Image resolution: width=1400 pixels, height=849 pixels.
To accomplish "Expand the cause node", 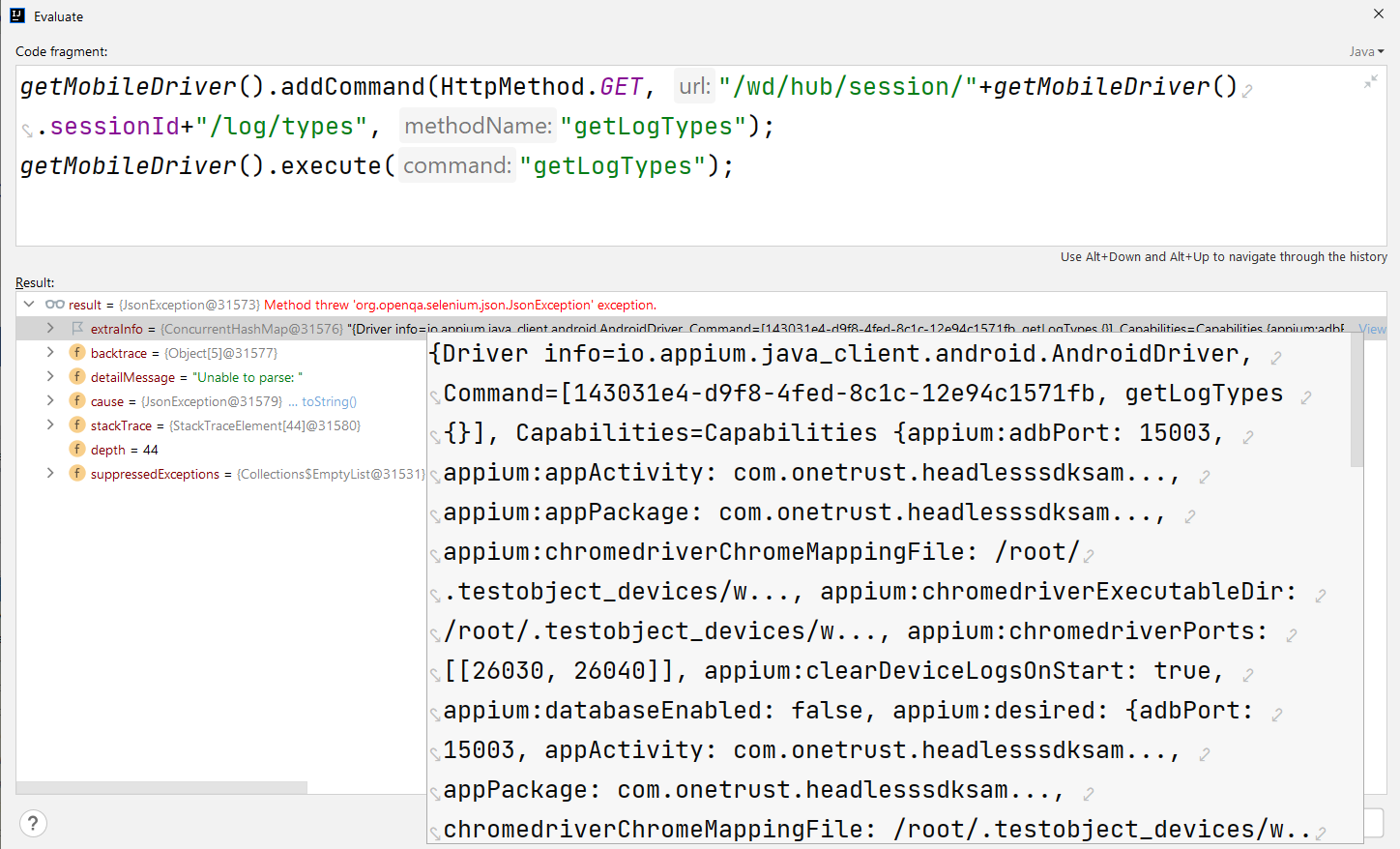I will tap(50, 400).
